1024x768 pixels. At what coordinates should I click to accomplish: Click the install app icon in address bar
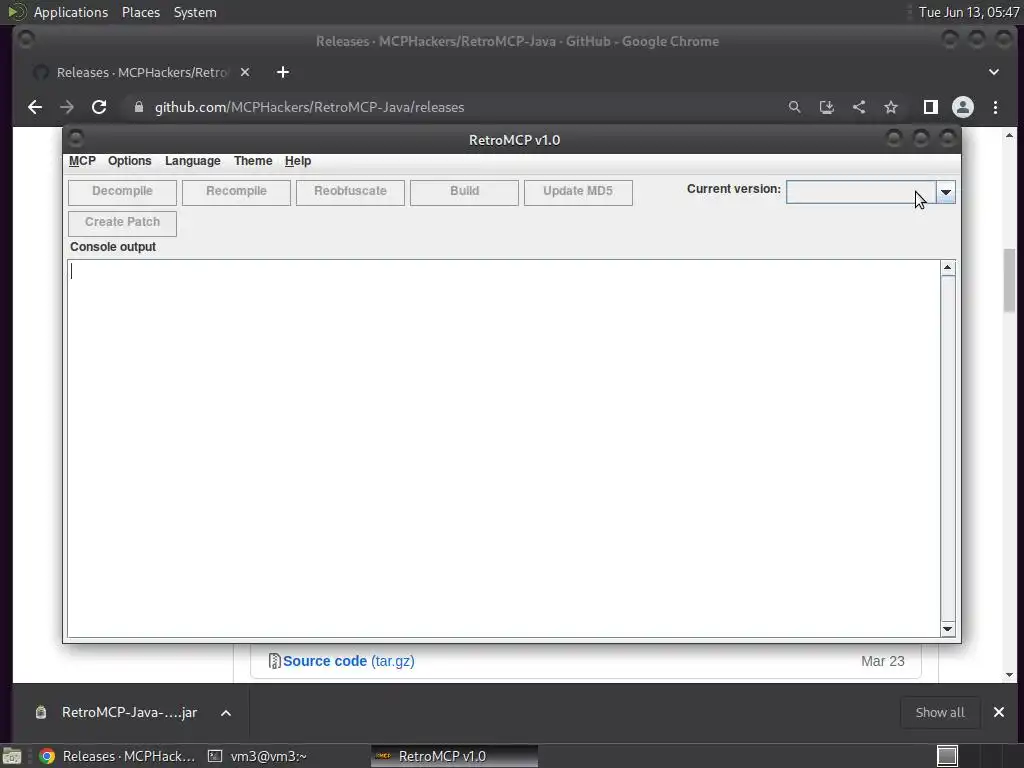coord(827,107)
